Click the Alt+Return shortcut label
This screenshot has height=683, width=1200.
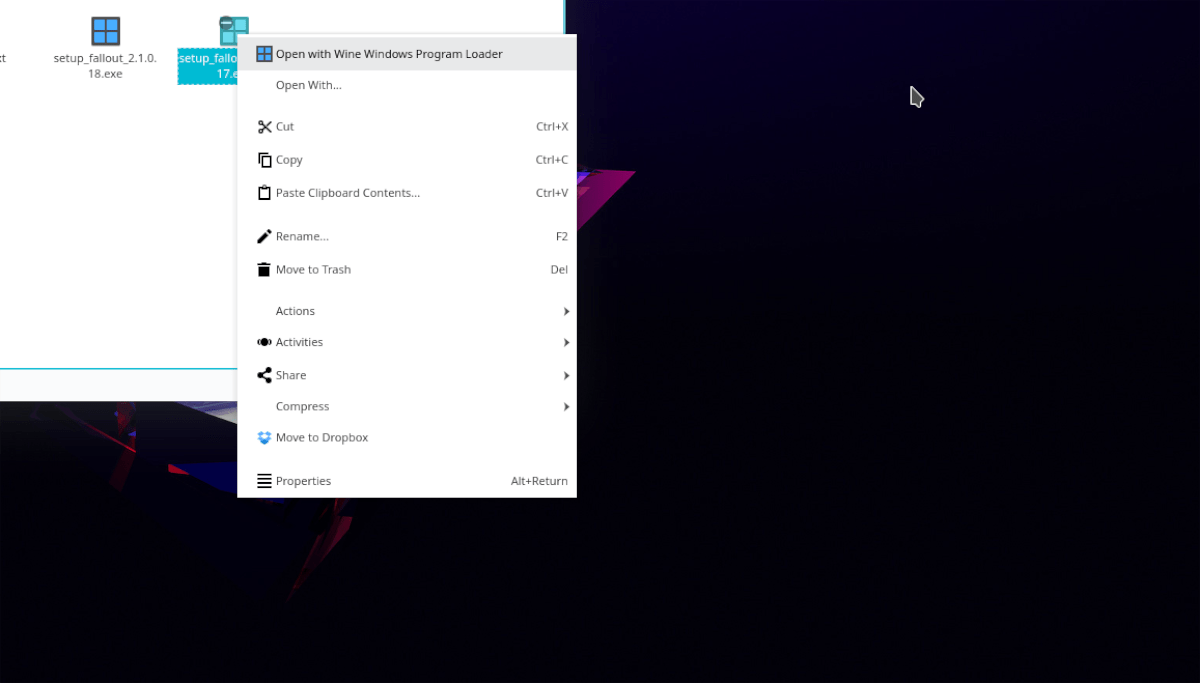tap(539, 481)
